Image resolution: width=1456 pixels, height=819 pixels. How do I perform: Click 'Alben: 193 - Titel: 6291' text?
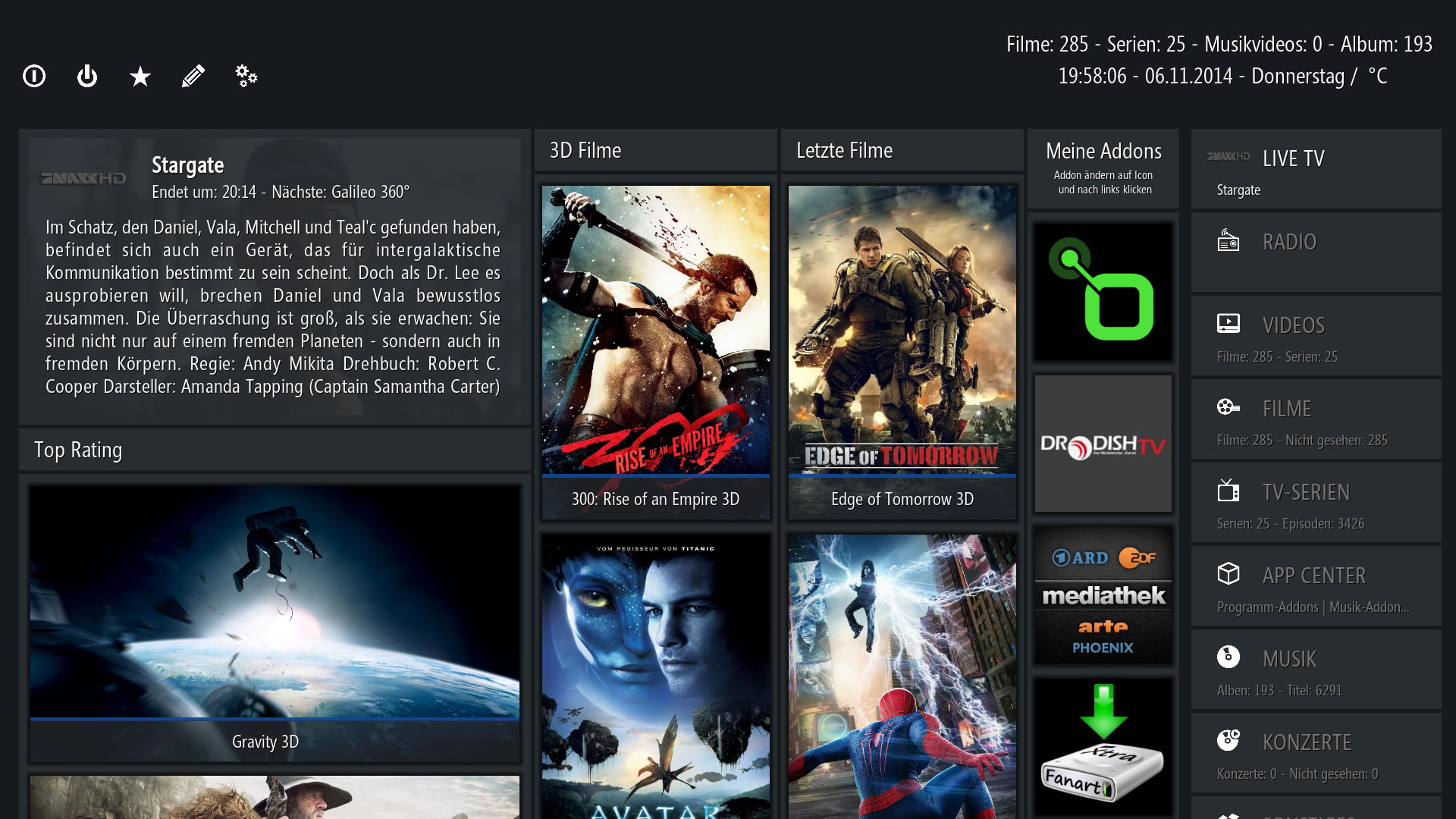click(x=1279, y=690)
